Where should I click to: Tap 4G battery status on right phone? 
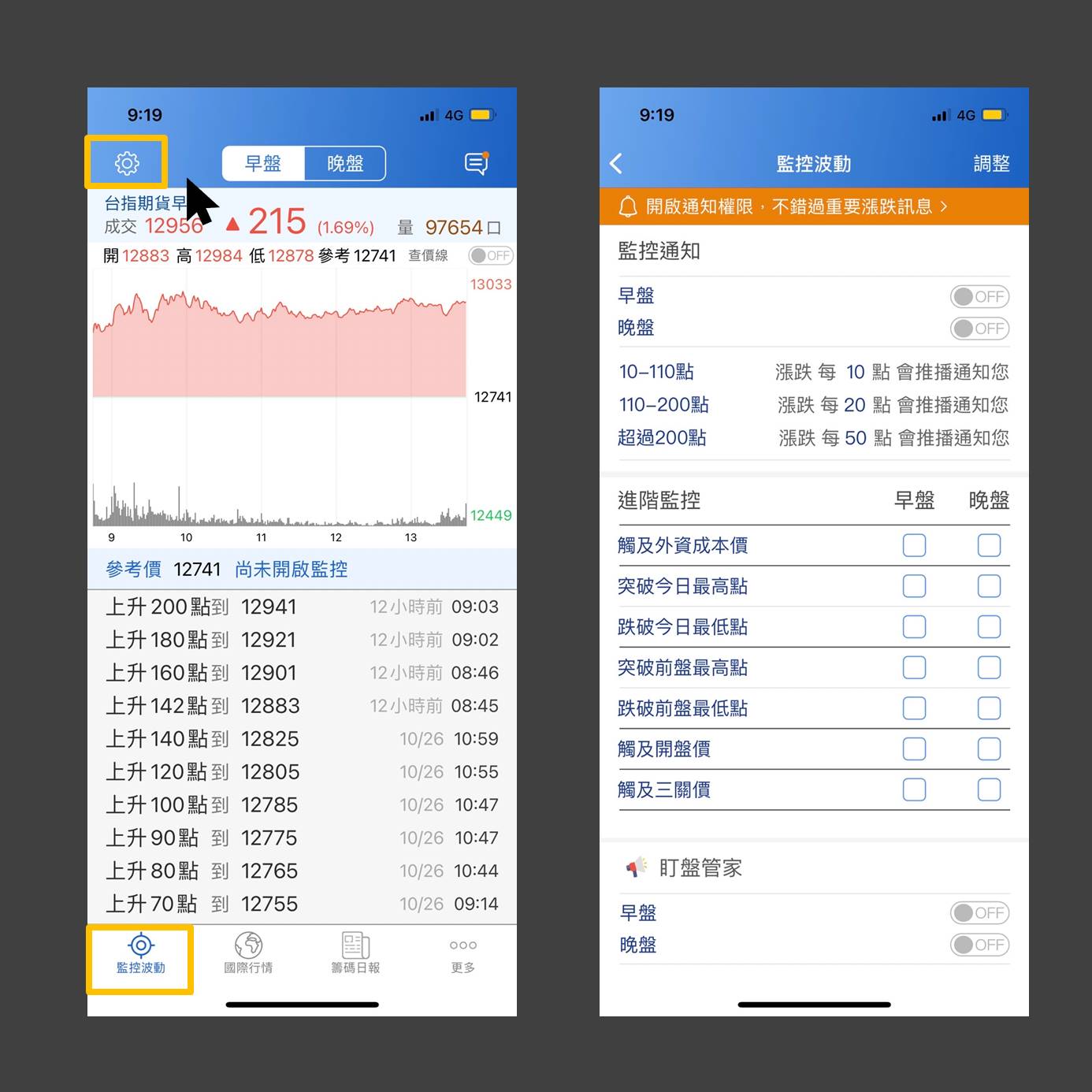994,115
